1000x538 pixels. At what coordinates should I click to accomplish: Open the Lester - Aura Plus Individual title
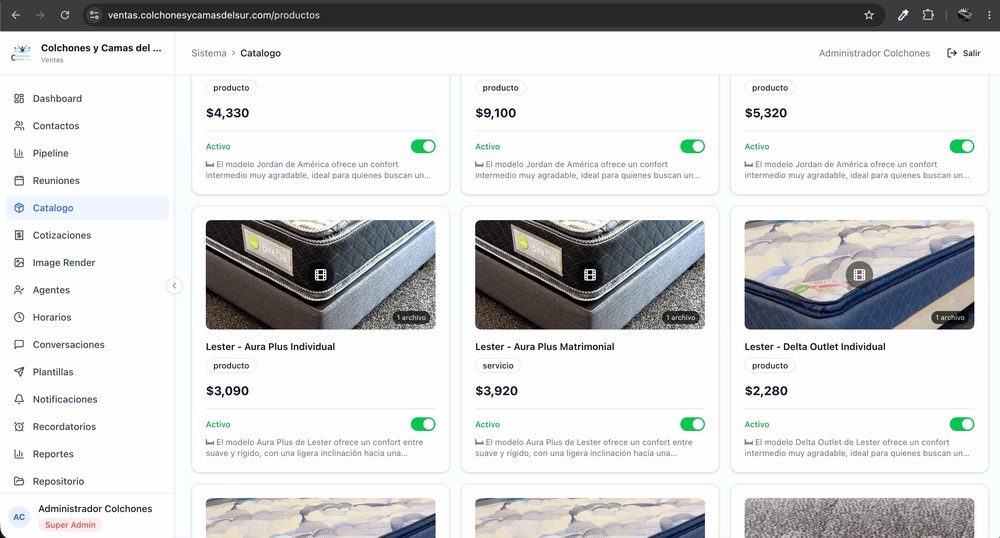[270, 347]
